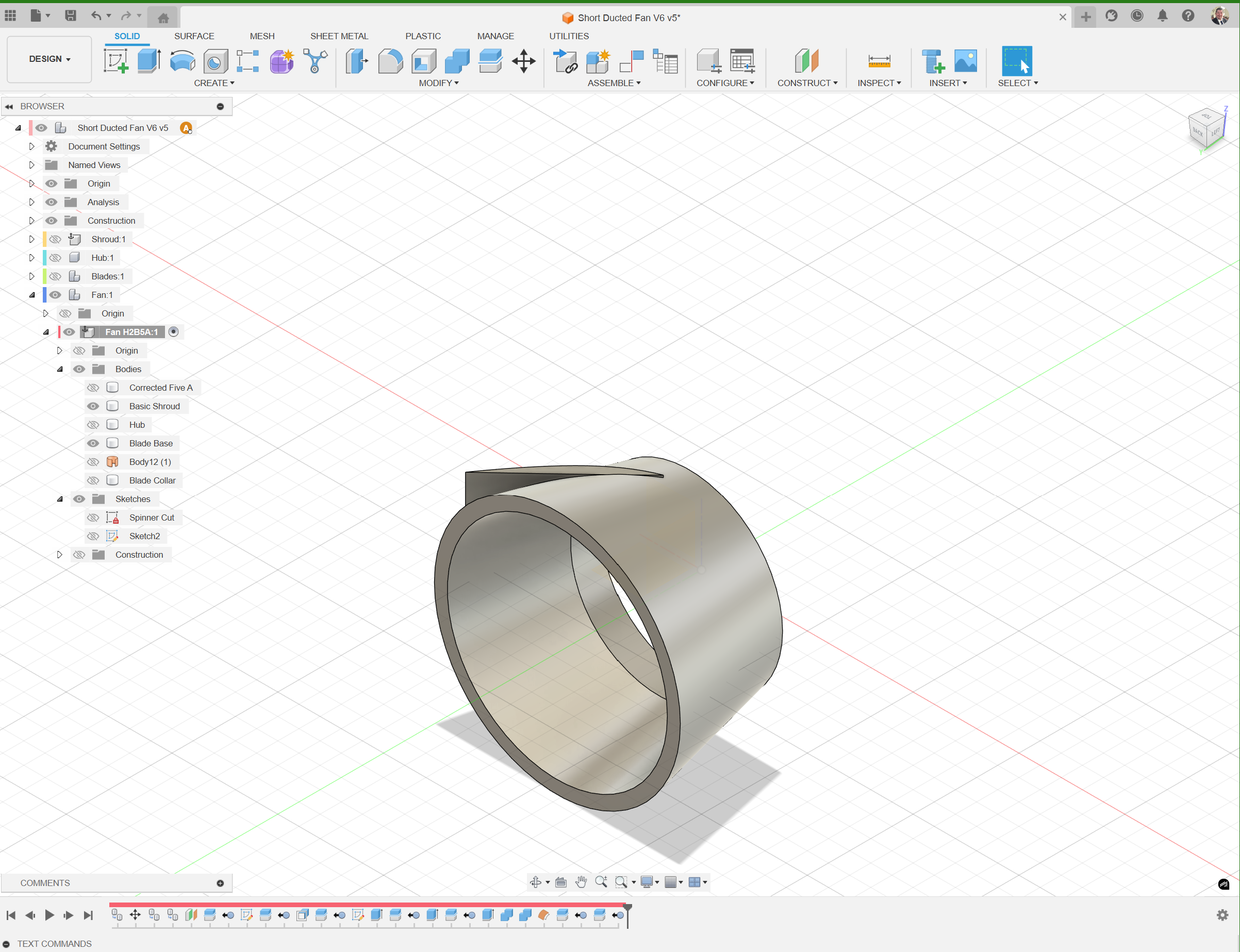The image size is (1240, 952).
Task: Select the Fillet tool
Action: coord(390,61)
